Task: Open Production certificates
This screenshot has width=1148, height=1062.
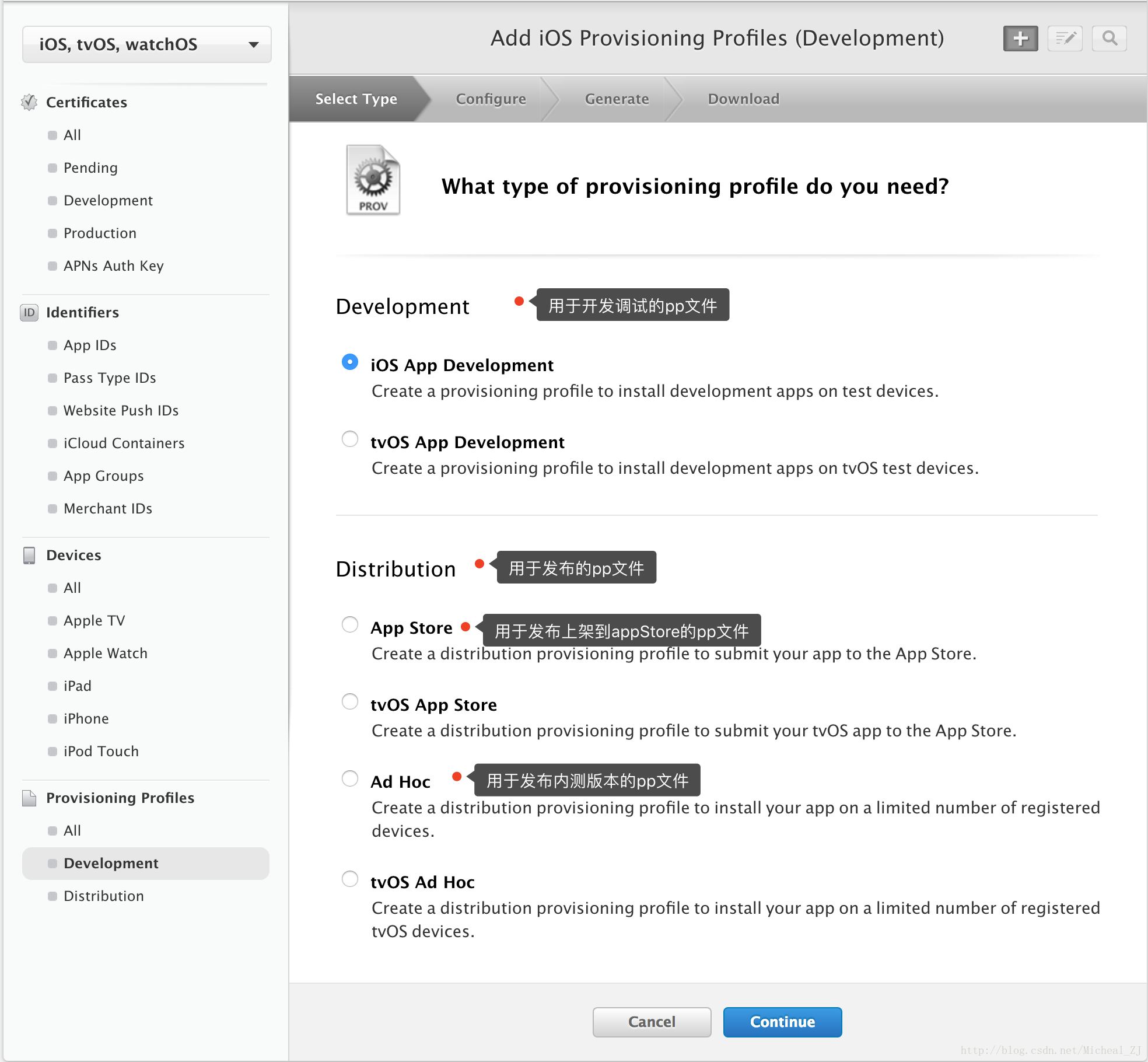Action: click(100, 233)
